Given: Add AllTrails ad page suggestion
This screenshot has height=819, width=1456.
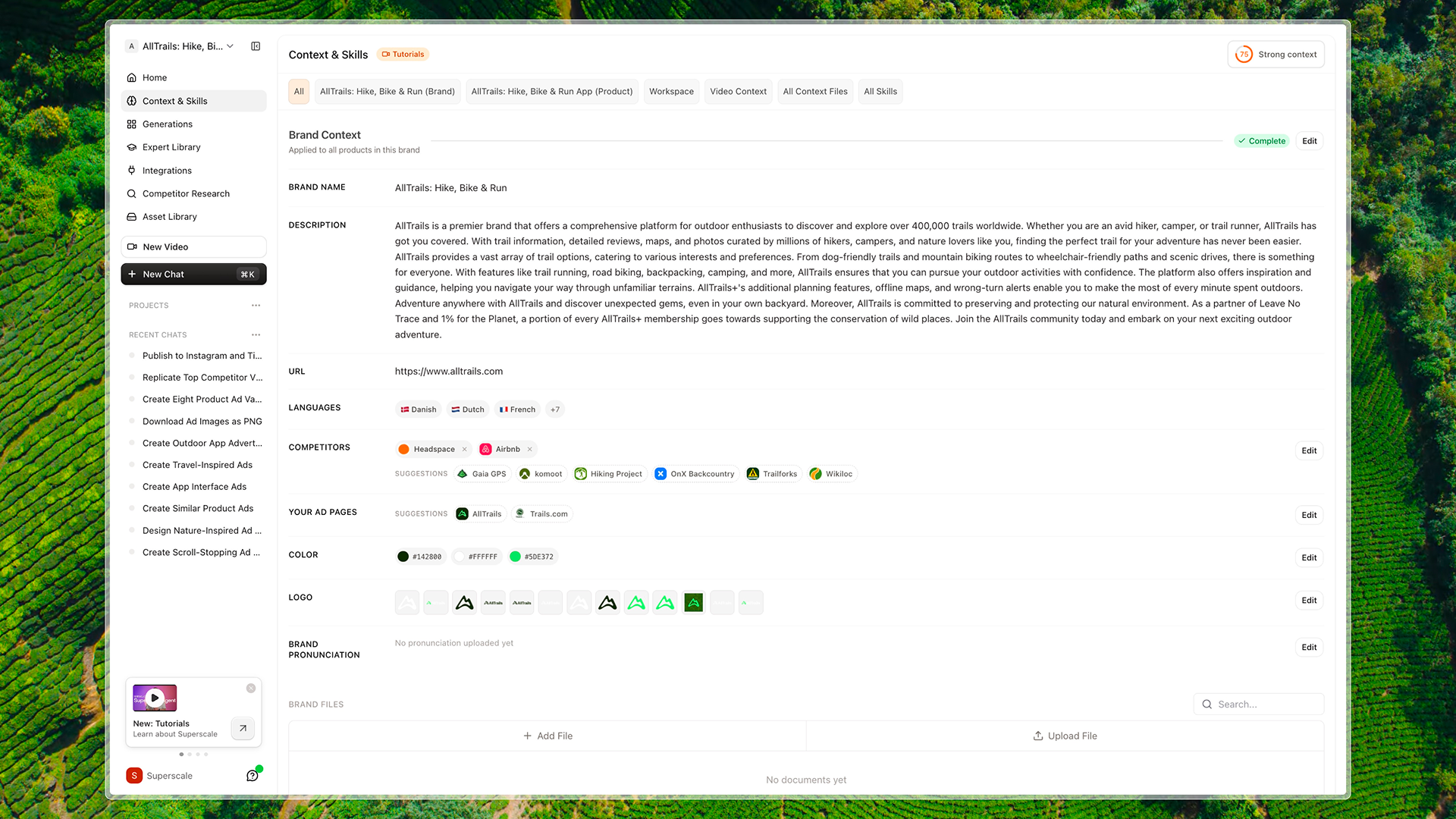Looking at the screenshot, I should 480,514.
